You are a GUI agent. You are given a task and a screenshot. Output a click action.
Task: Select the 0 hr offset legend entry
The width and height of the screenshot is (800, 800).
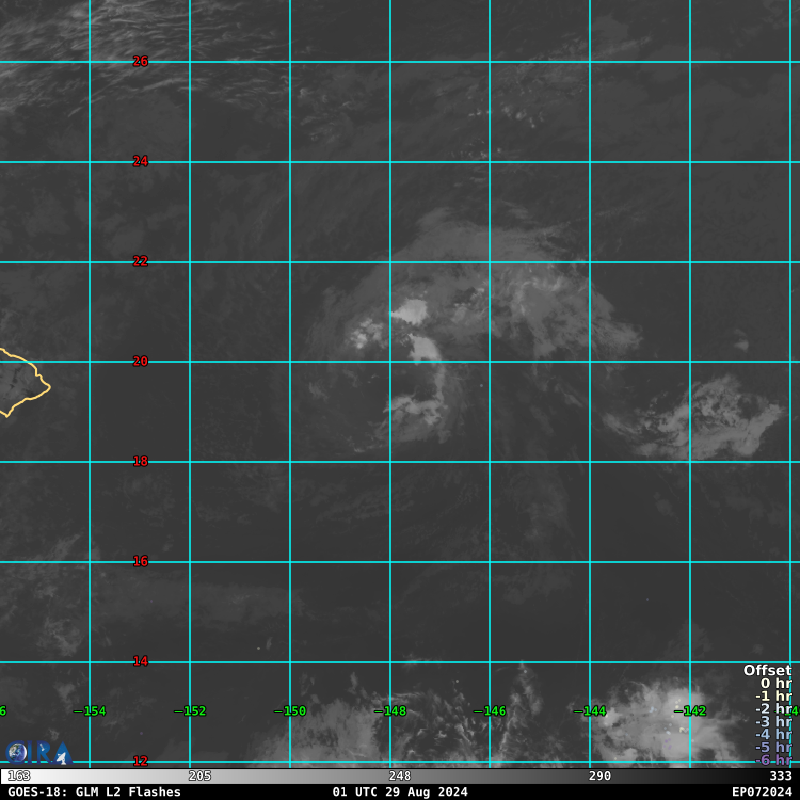point(775,683)
